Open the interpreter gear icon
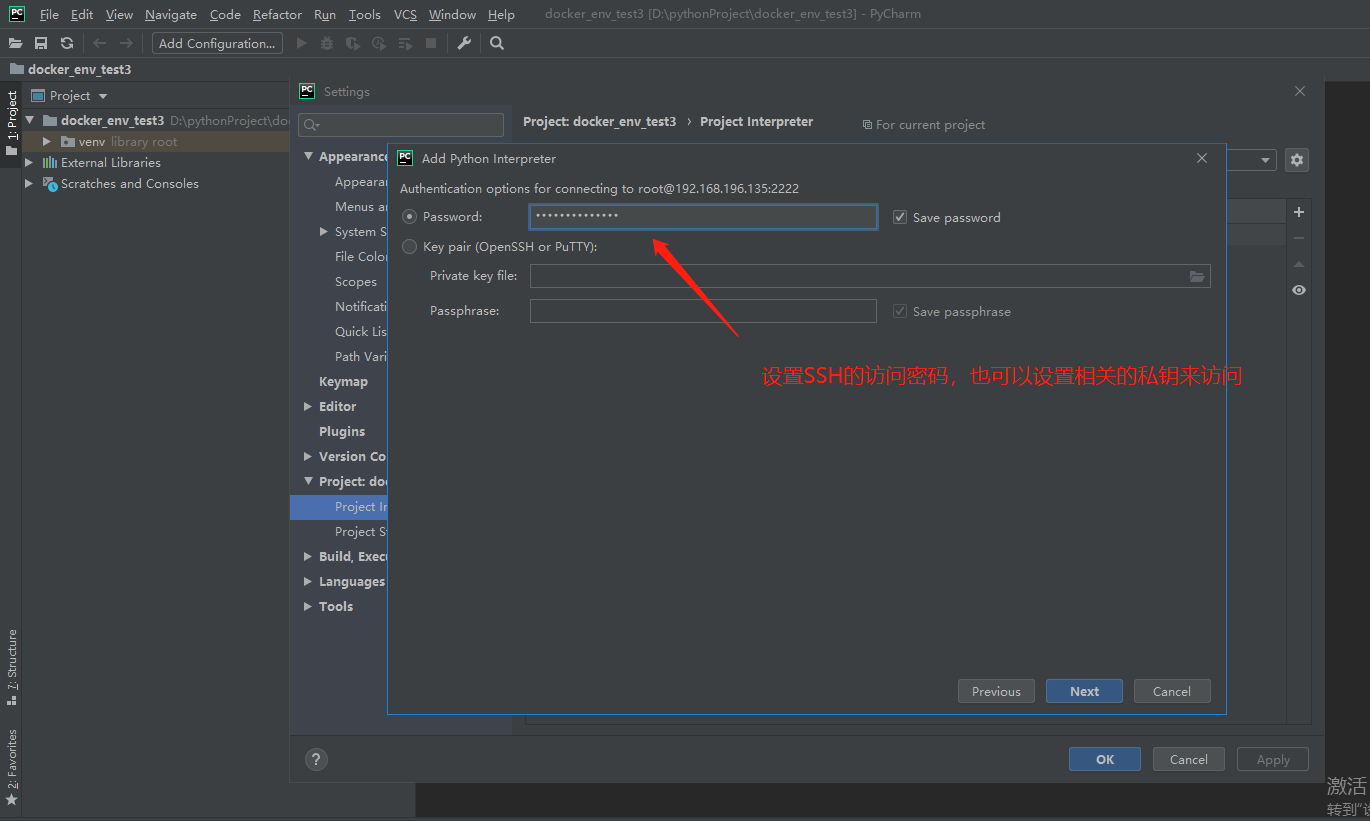Viewport: 1370px width, 821px height. coord(1297,160)
